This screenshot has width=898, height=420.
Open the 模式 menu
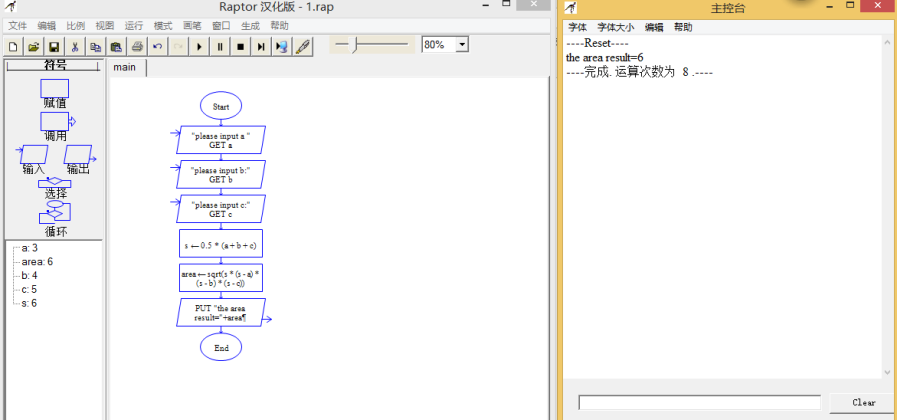(x=163, y=26)
